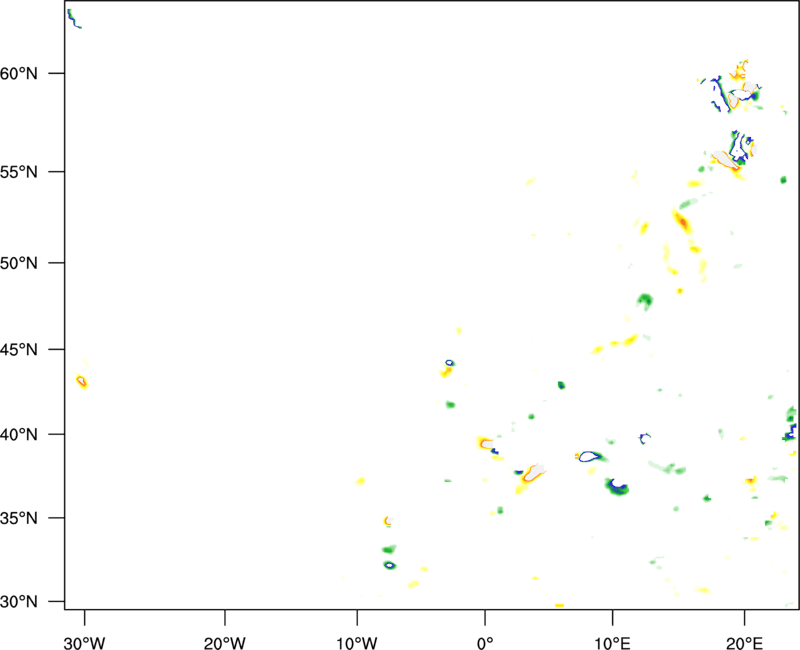Click the 0° longitude label

click(485, 643)
